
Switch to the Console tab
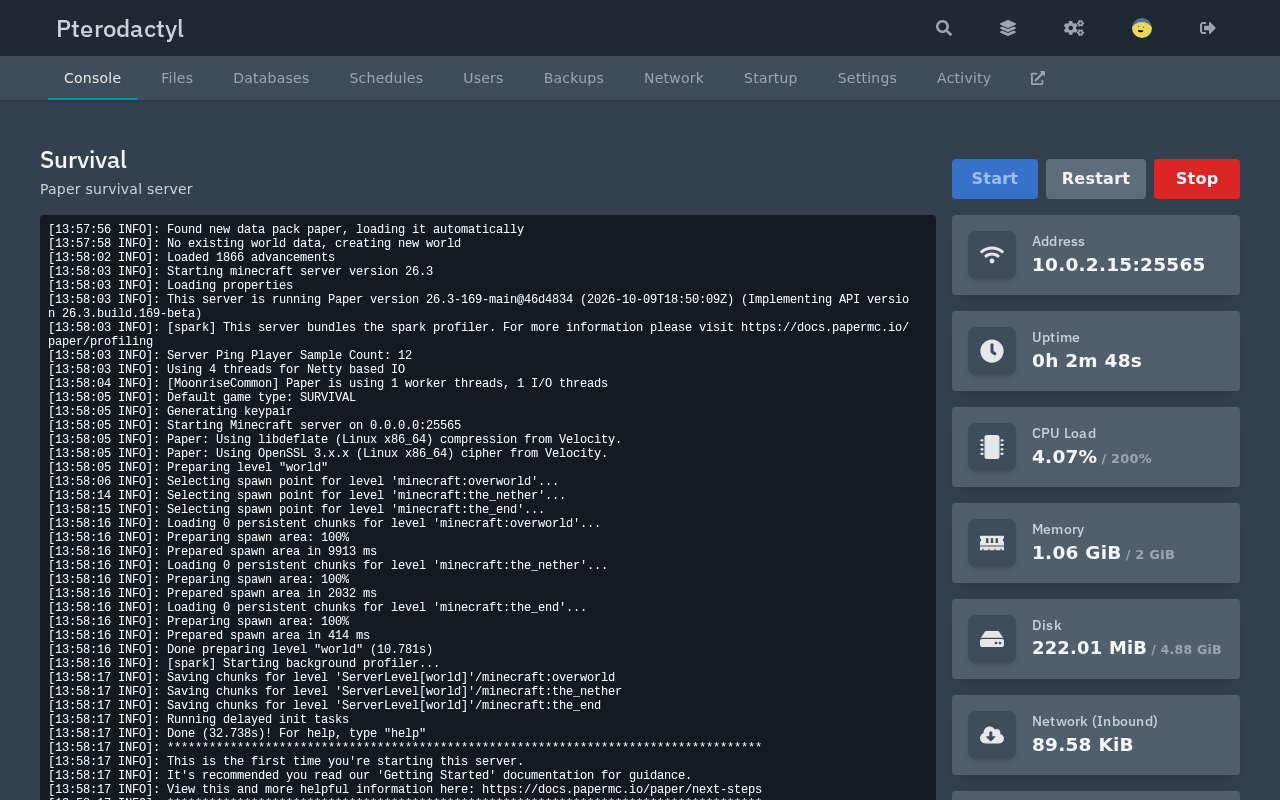pos(92,78)
